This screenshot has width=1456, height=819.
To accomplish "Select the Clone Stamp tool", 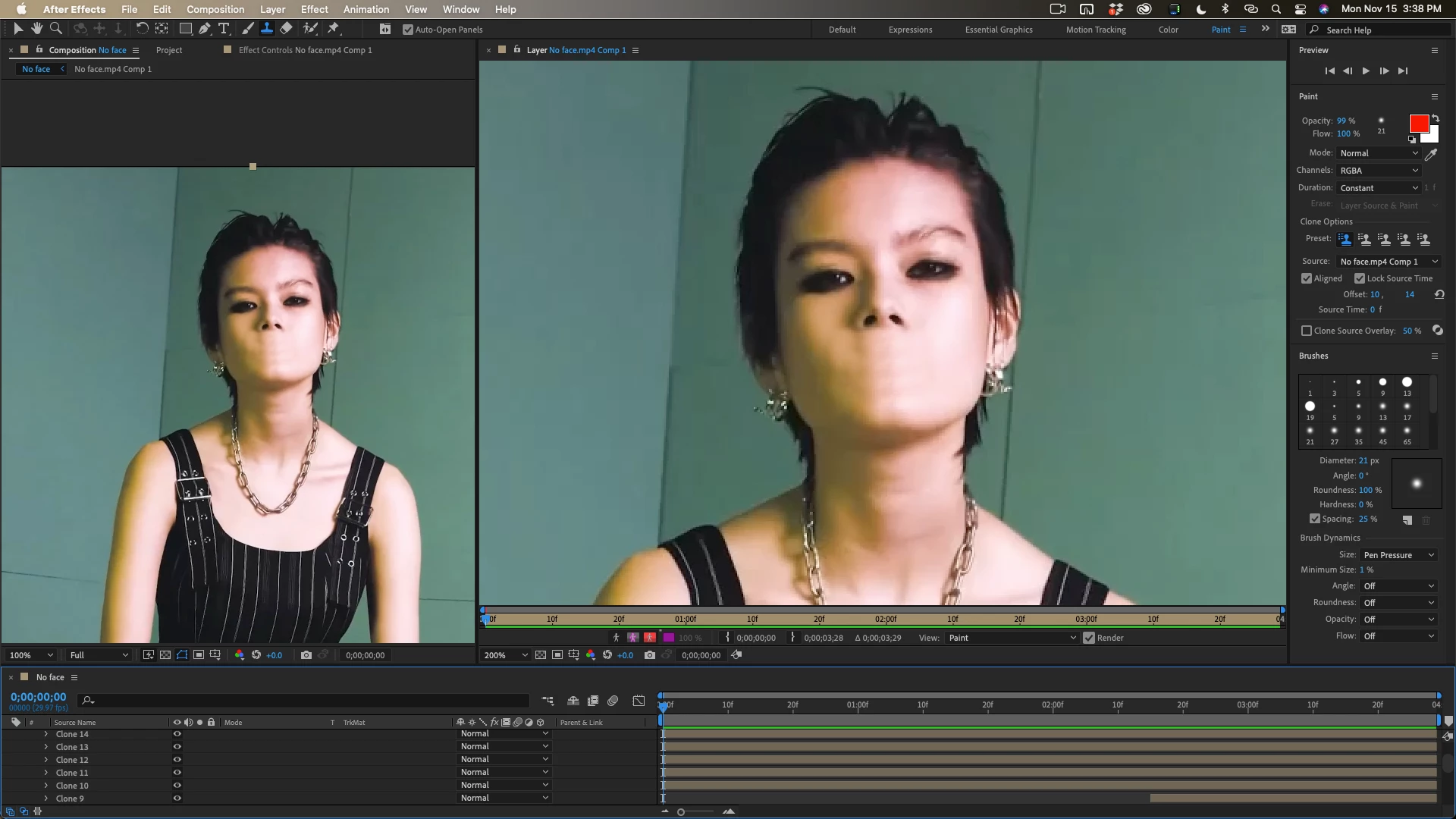I will point(267,29).
